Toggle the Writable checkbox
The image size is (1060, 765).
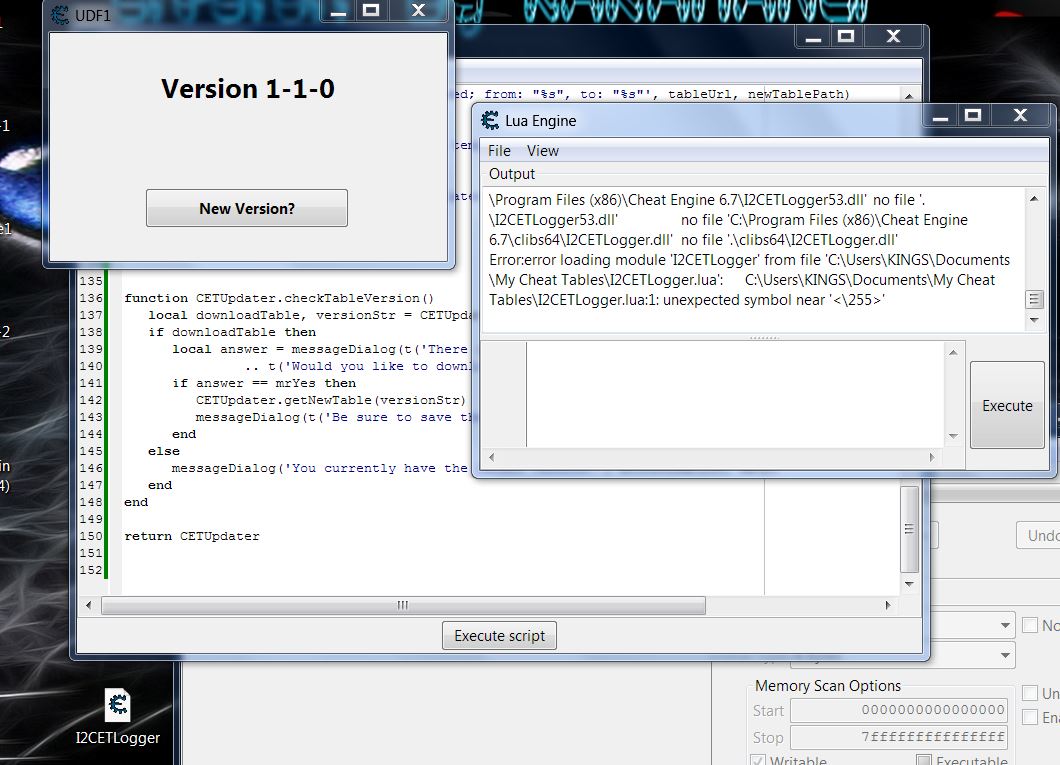point(759,762)
